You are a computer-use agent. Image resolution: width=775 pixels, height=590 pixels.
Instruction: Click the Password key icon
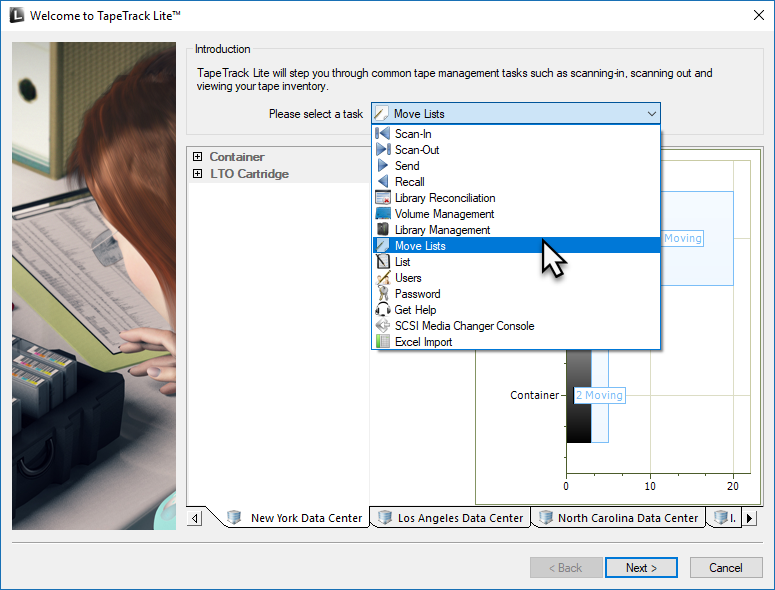click(x=383, y=294)
